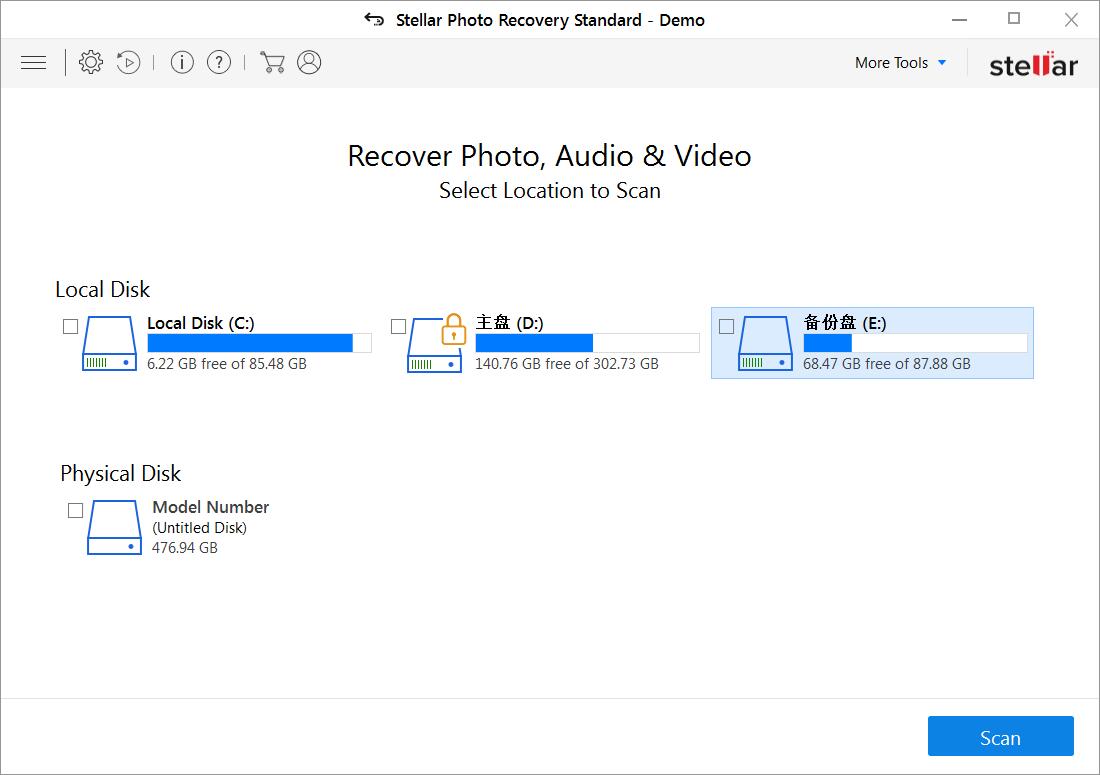Open the settings gear icon
This screenshot has height=775, width=1100.
tap(90, 62)
